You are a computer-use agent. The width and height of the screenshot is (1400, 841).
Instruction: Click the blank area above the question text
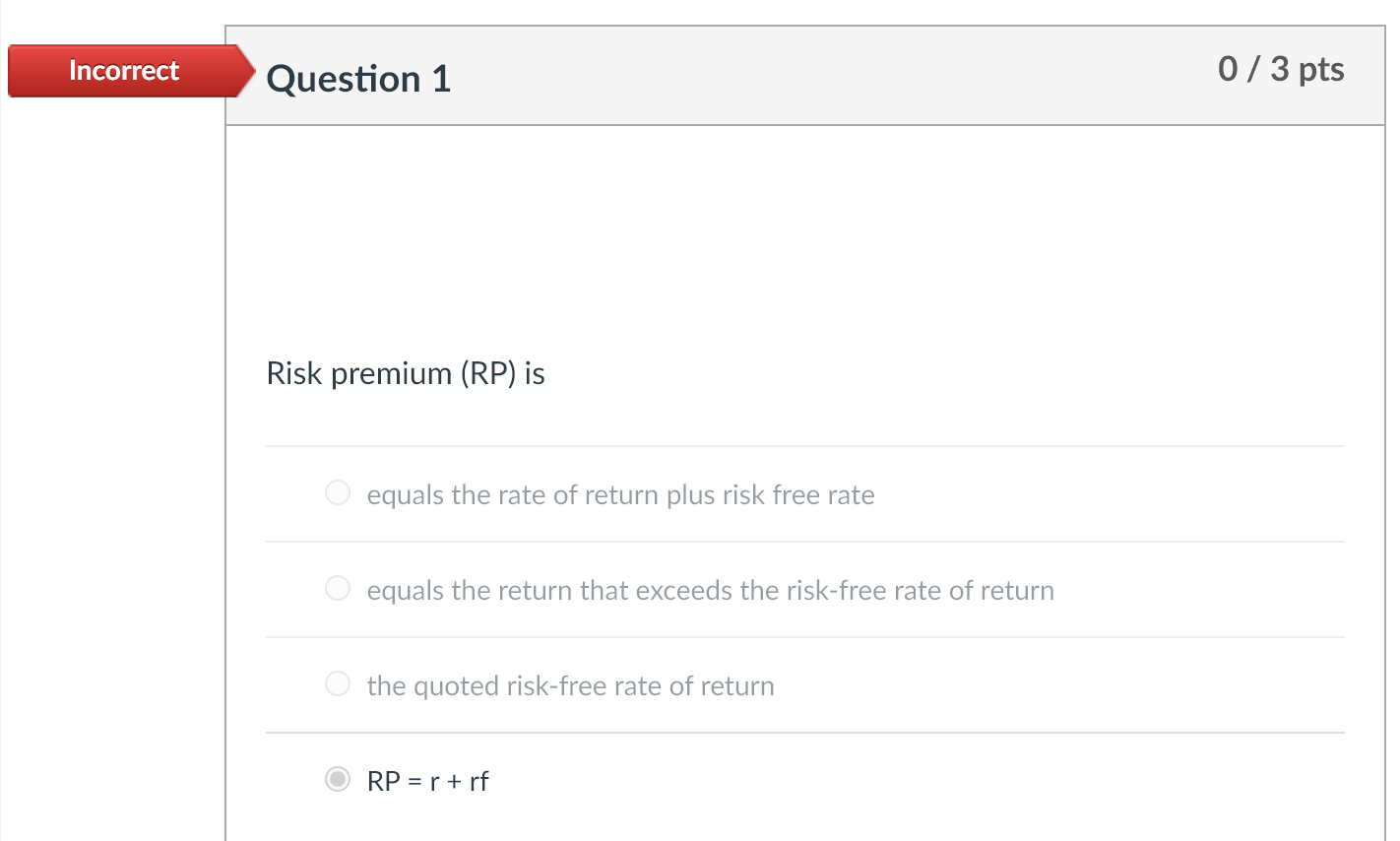tap(804, 236)
